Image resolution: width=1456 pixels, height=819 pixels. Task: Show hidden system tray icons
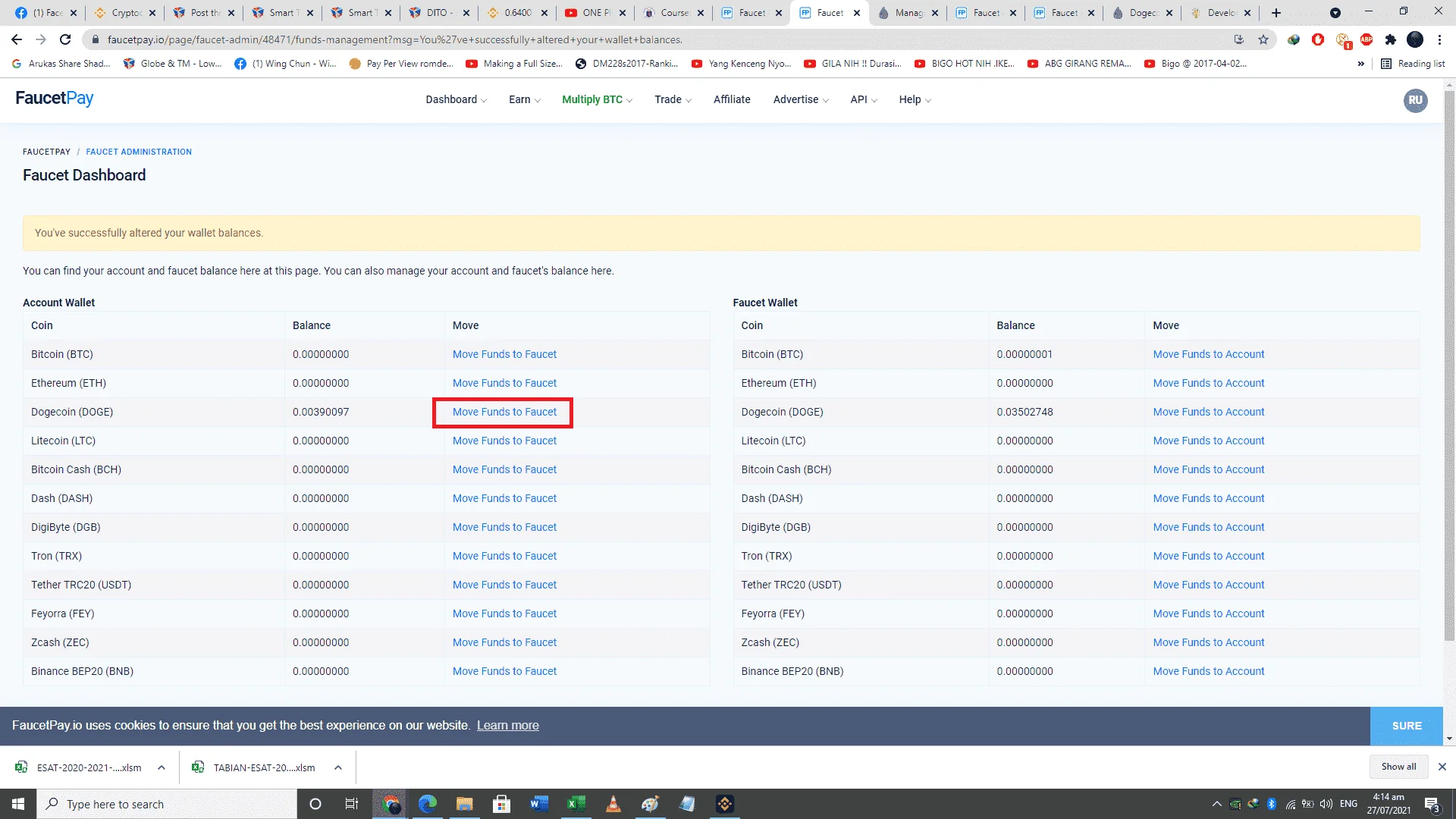click(x=1217, y=804)
